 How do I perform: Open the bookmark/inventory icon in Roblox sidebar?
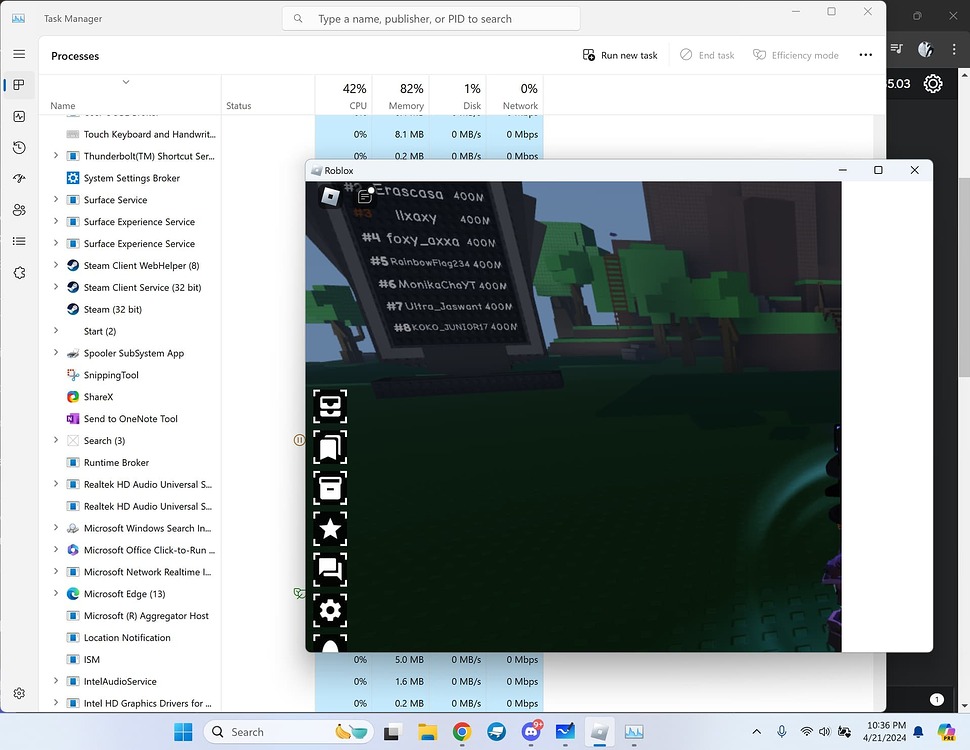point(330,447)
